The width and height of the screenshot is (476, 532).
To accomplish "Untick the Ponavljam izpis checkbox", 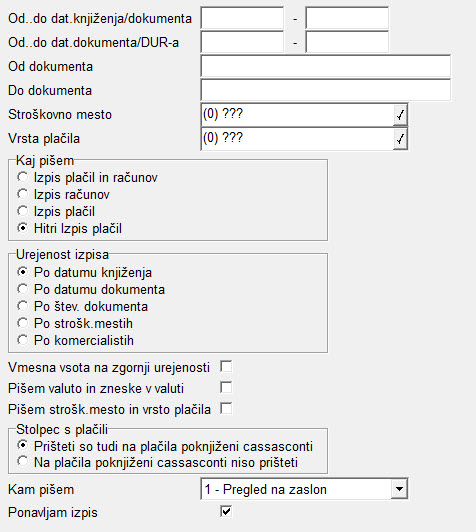I will pyautogui.click(x=226, y=511).
